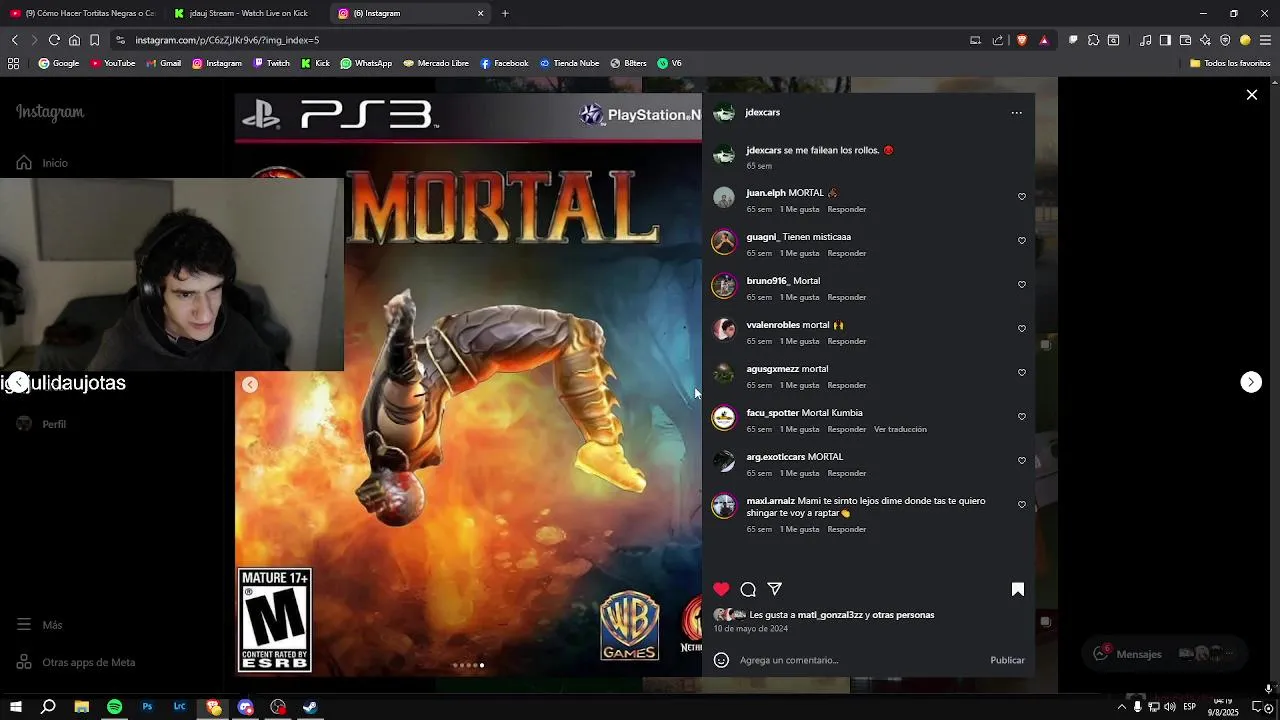Show hidden system tray icons
This screenshot has height=720, width=1280.
pyautogui.click(x=1122, y=707)
